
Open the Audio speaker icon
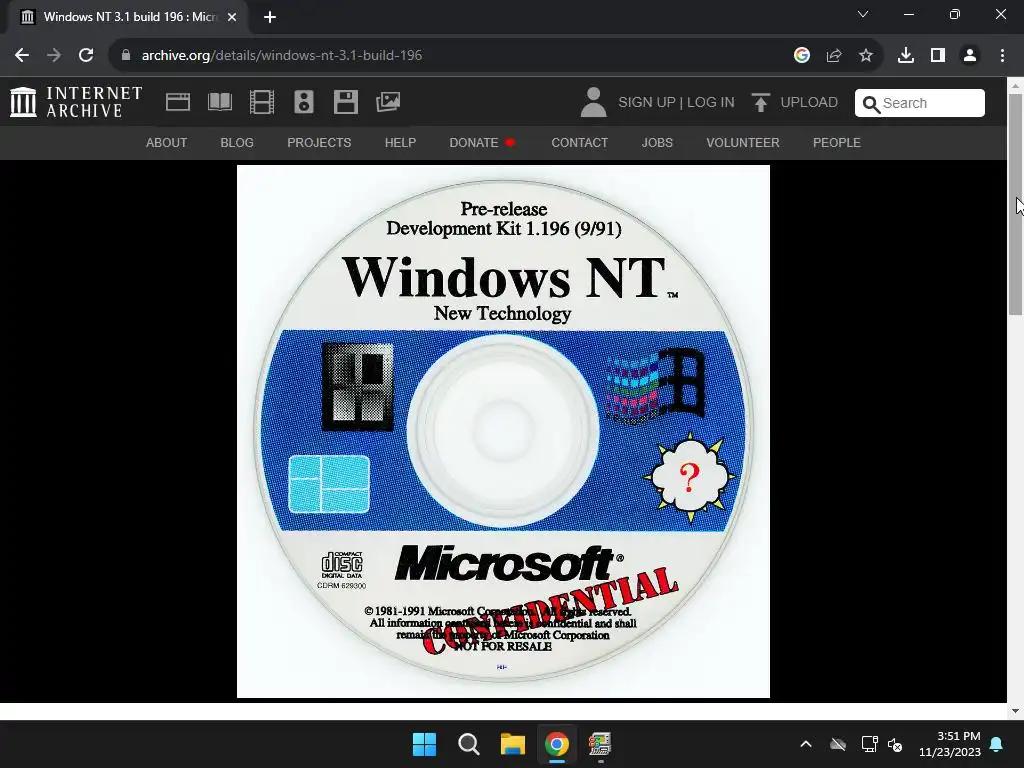[x=304, y=103]
